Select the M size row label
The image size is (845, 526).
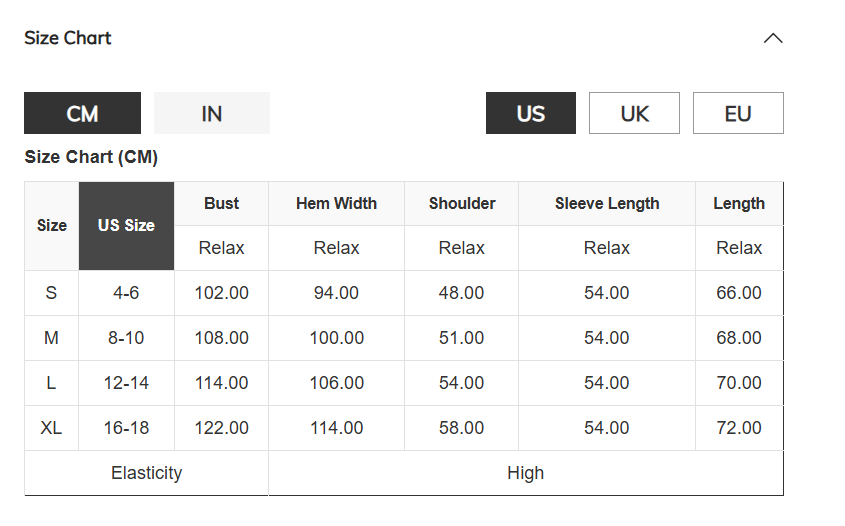(x=51, y=338)
